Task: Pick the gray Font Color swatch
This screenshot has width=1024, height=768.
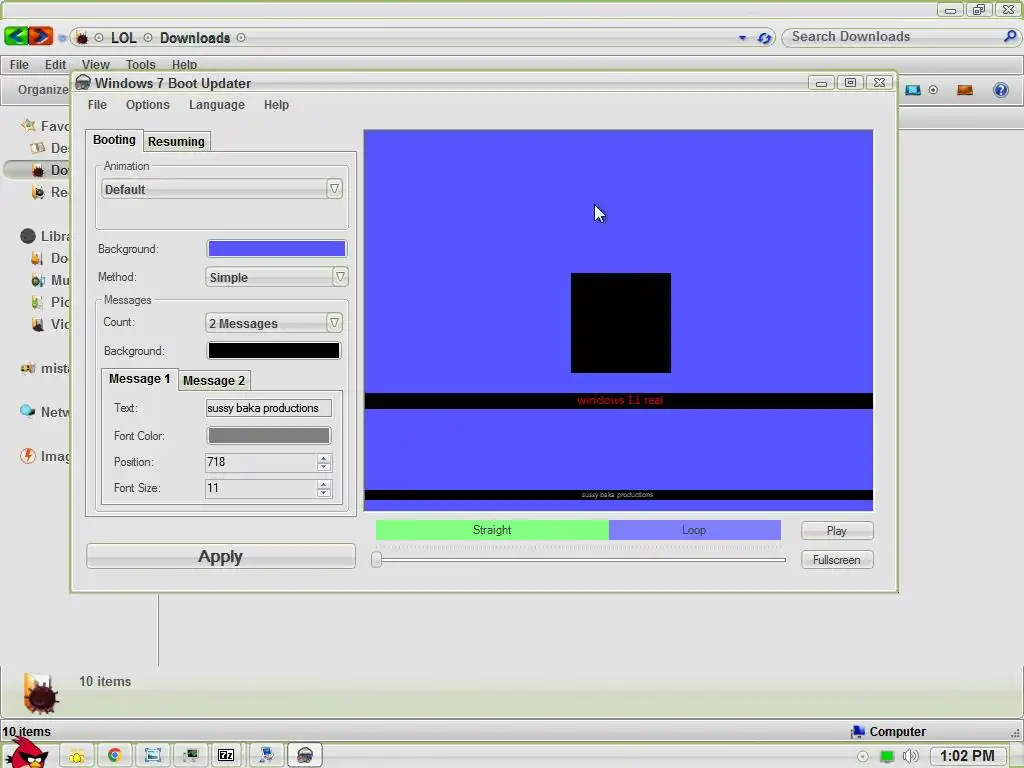Action: 268,436
